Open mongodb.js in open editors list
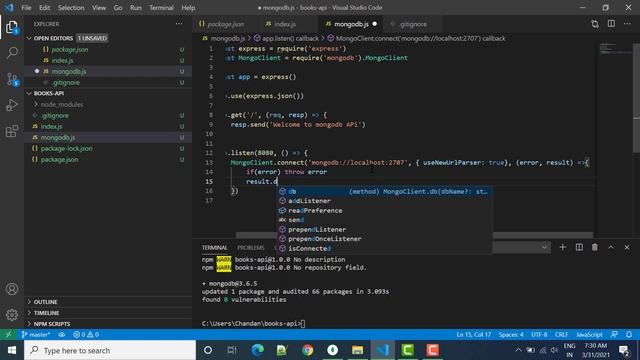Image resolution: width=640 pixels, height=360 pixels. pos(108,71)
